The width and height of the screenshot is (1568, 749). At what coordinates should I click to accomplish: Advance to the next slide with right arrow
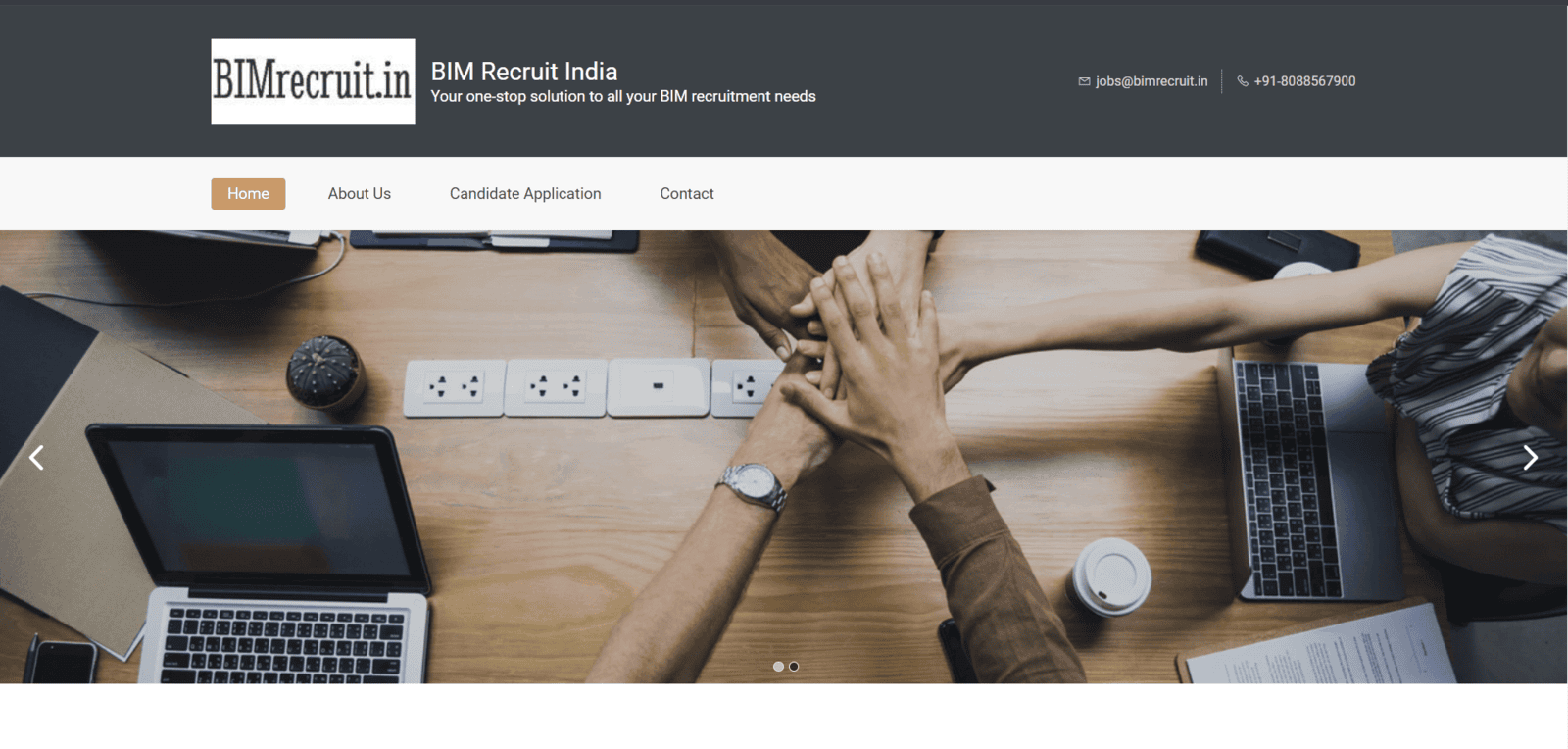[1530, 458]
